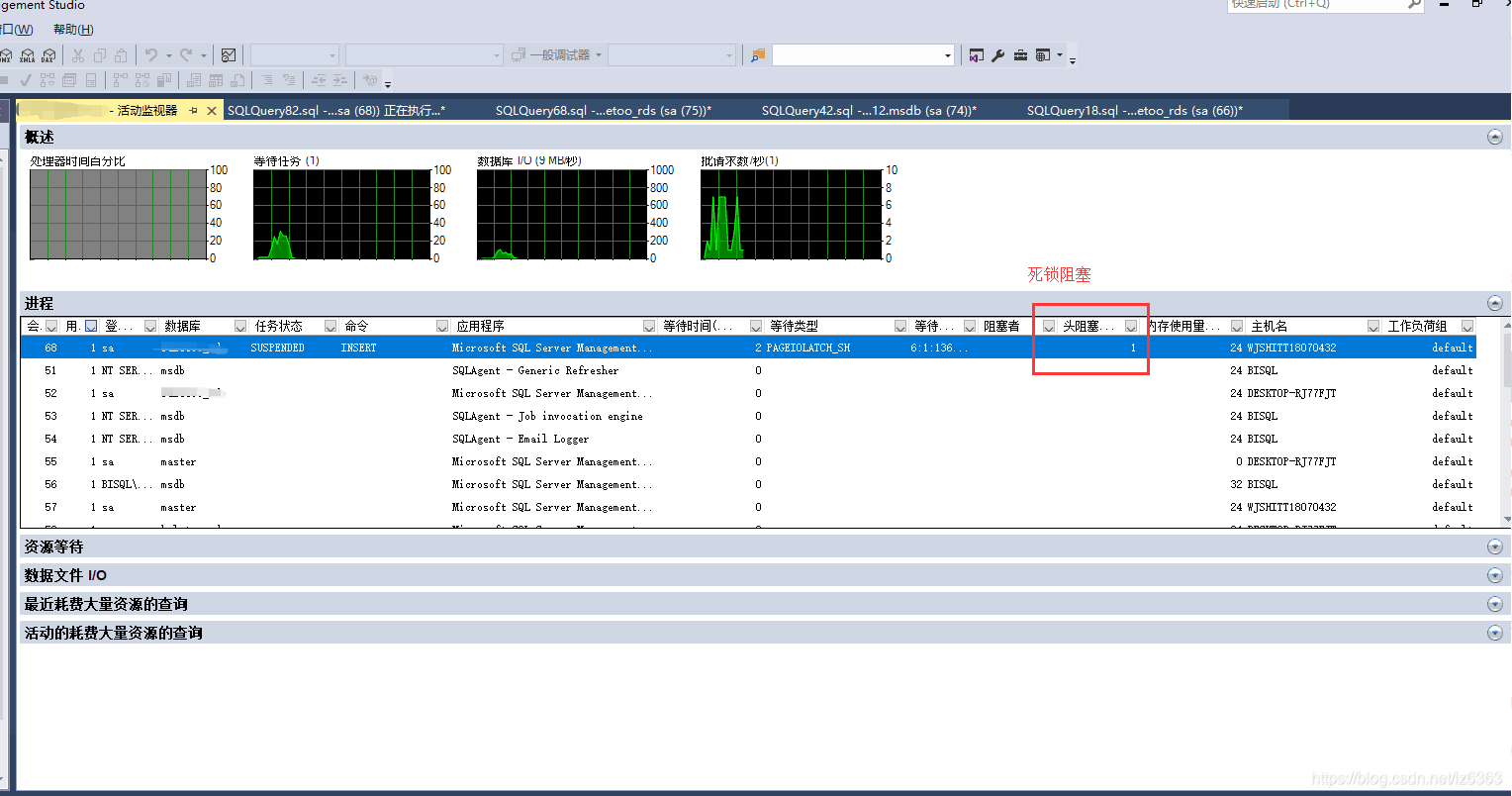
Task: Close the 活动监视器 tab
Action: 211,111
